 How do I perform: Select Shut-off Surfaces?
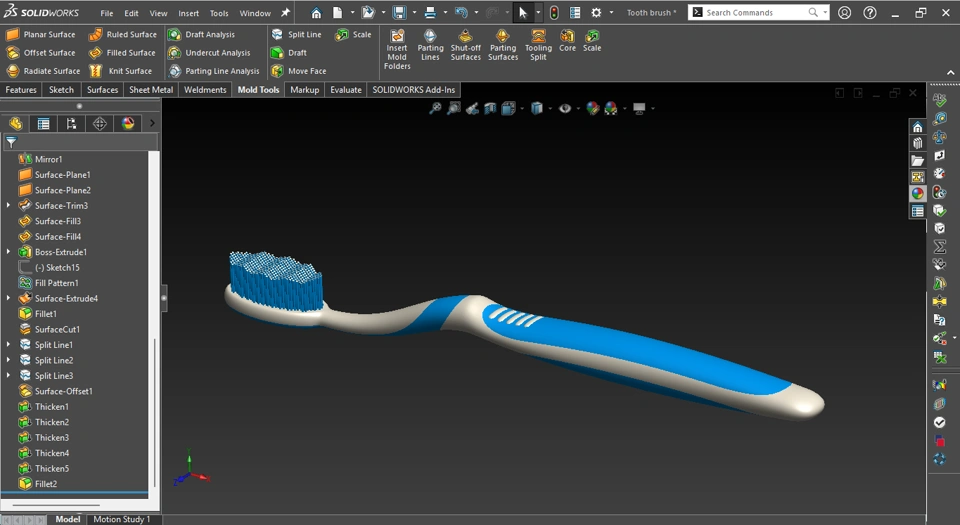click(x=465, y=45)
